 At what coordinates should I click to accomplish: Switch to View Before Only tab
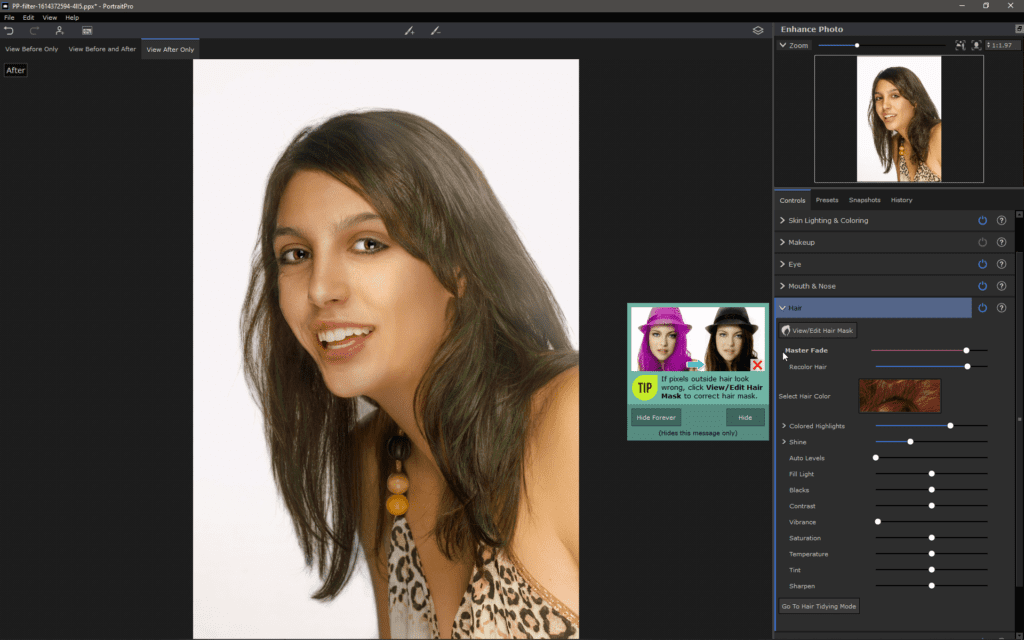tap(31, 49)
